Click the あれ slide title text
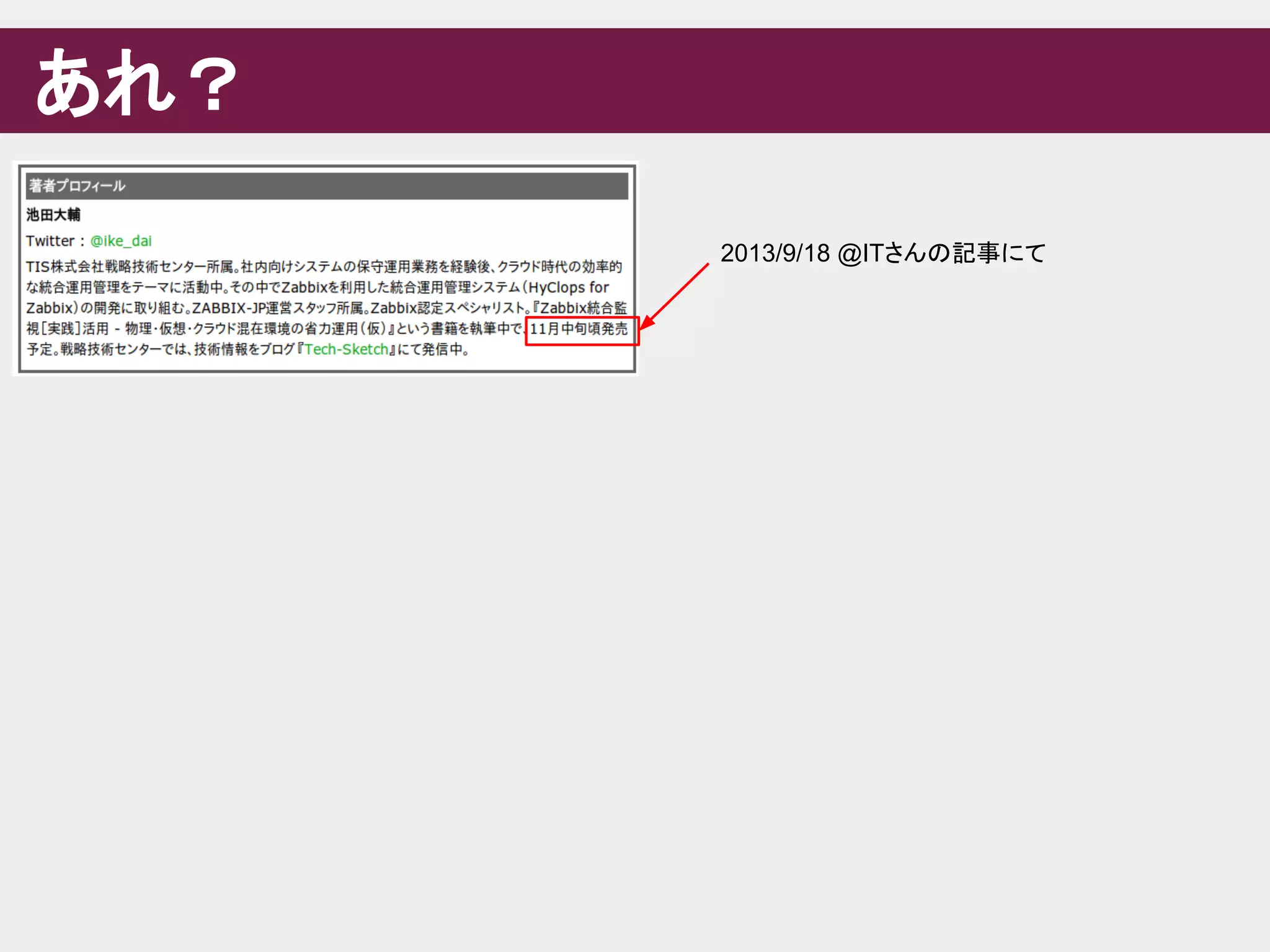This screenshot has width=1270, height=952. 105,82
